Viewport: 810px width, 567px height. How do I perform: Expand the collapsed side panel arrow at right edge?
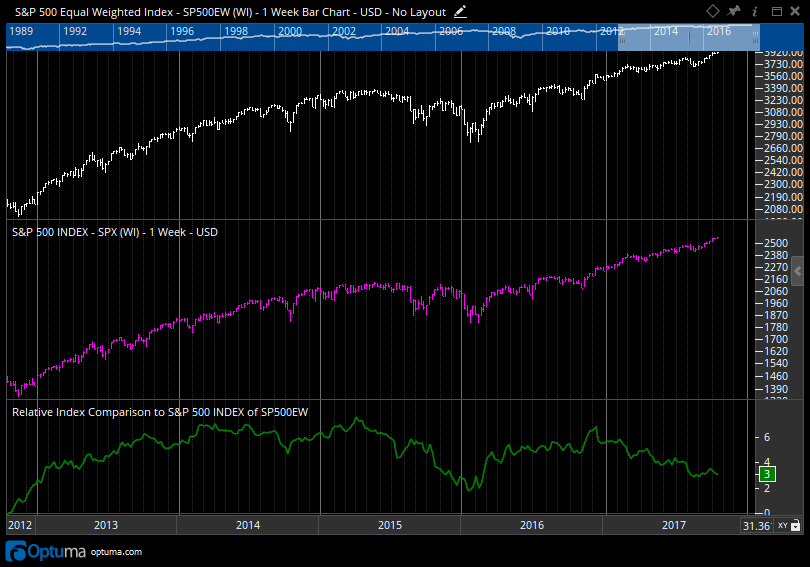pos(798,271)
